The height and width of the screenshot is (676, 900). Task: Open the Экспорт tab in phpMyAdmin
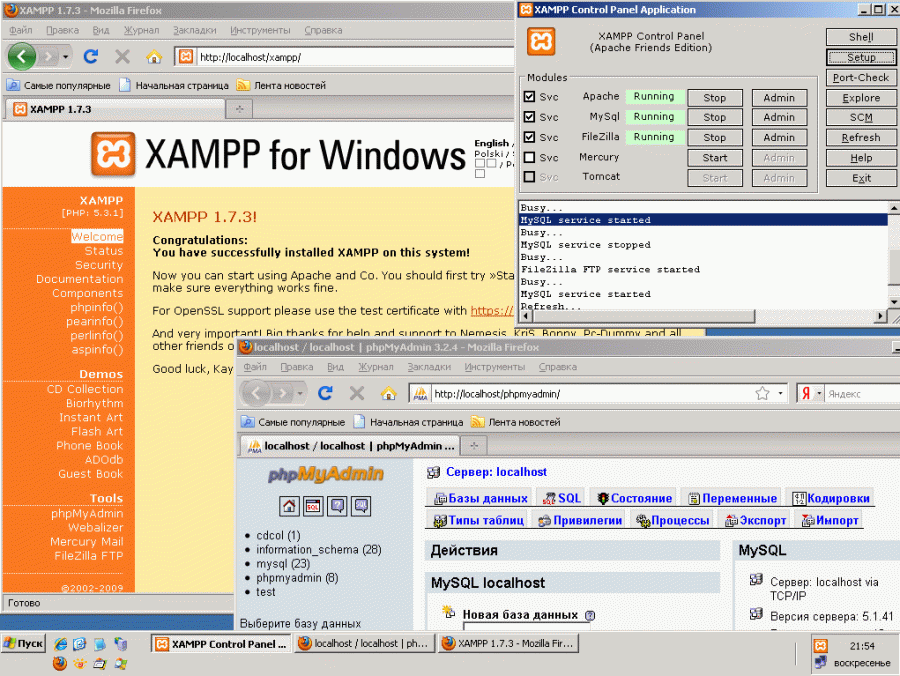[755, 520]
